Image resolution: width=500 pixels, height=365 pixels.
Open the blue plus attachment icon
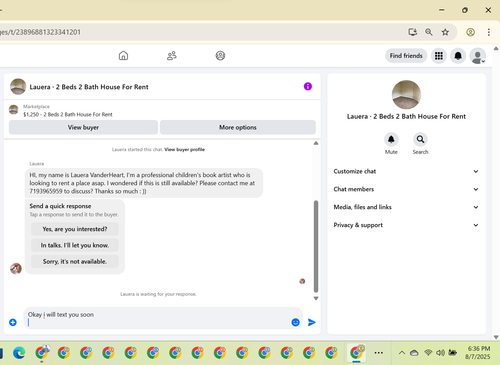13,322
